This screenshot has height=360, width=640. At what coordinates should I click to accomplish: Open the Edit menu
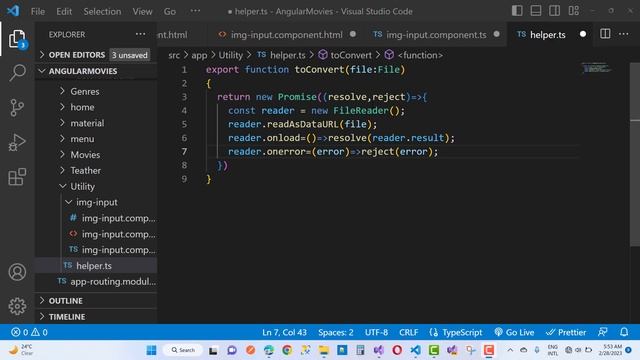[x=64, y=11]
